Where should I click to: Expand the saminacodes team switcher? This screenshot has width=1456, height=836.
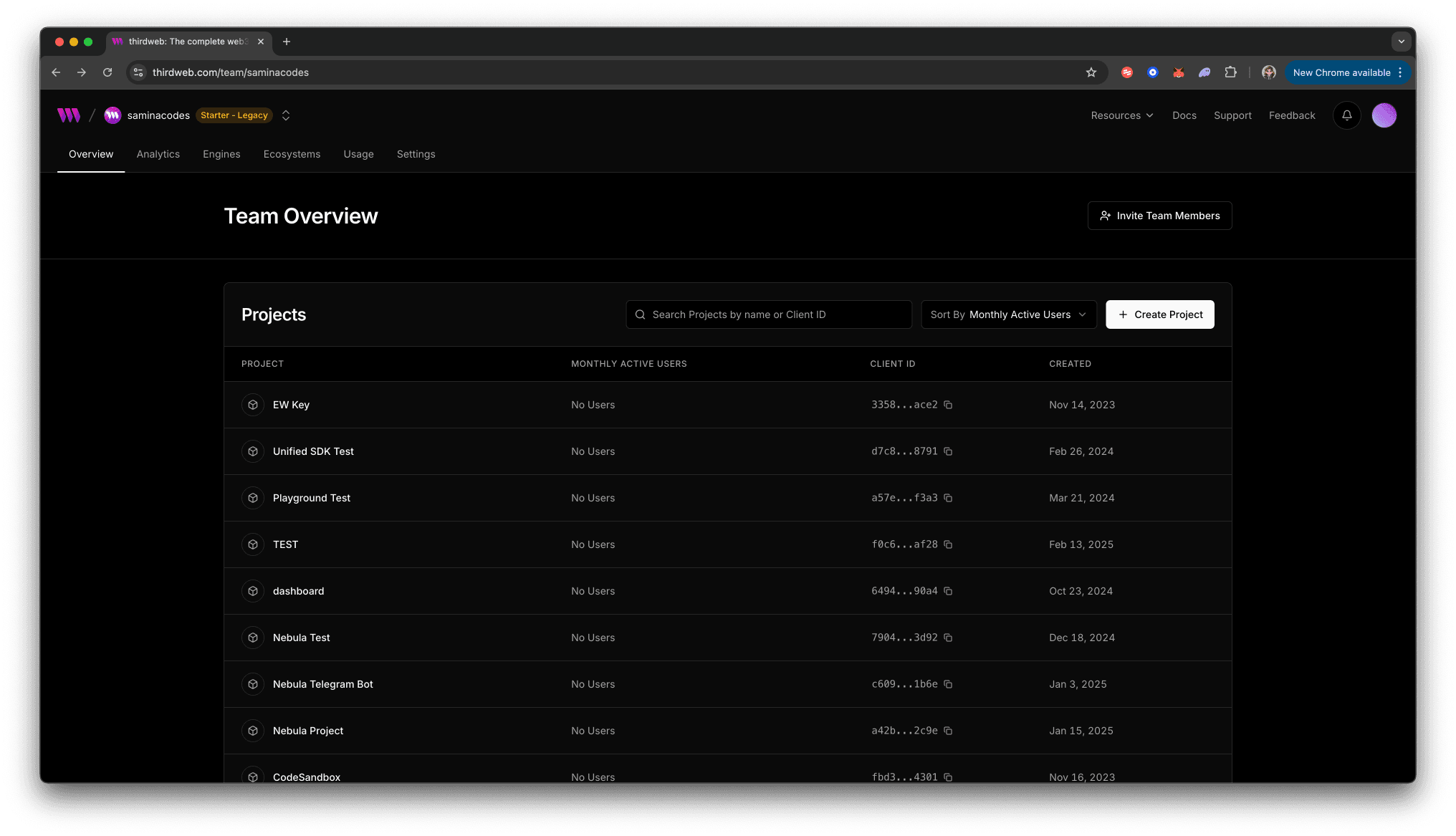coord(286,115)
